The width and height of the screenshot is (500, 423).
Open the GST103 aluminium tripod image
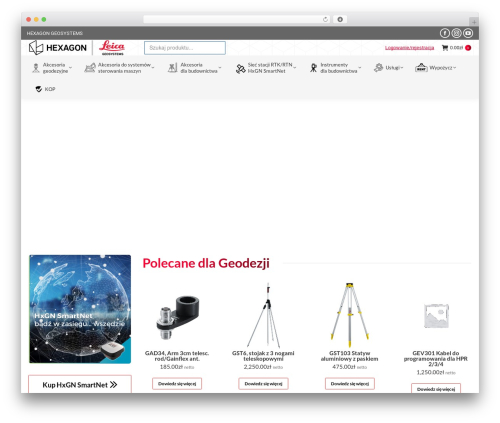click(x=350, y=315)
